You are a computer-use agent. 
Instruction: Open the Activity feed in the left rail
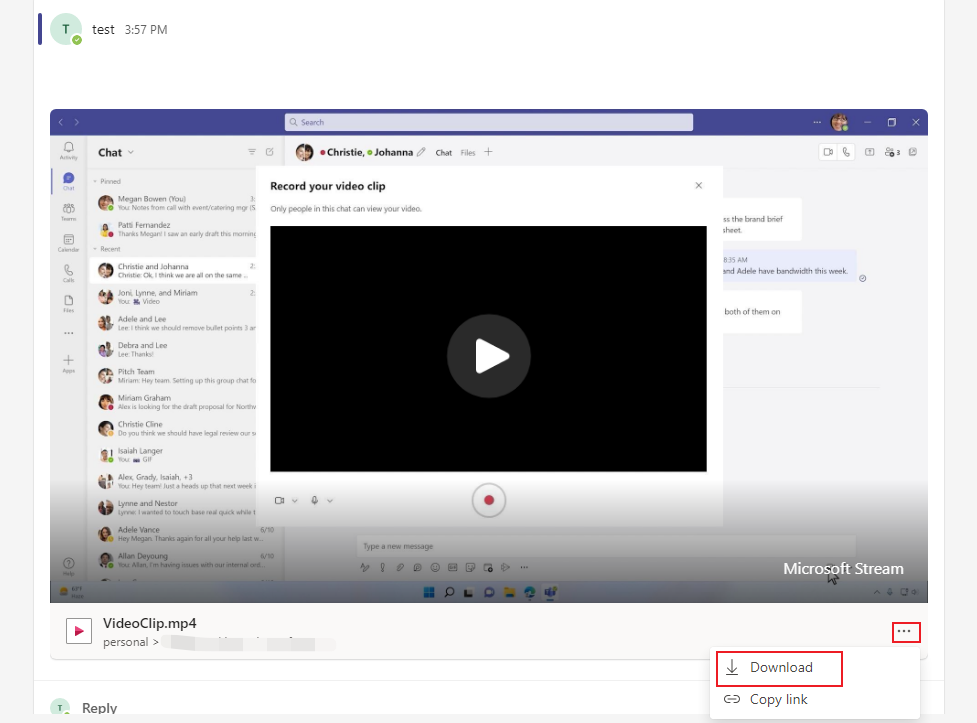68,148
